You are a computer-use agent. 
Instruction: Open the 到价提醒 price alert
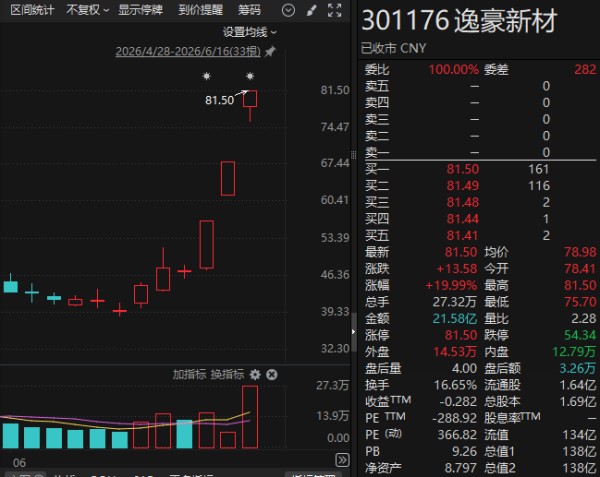(201, 10)
